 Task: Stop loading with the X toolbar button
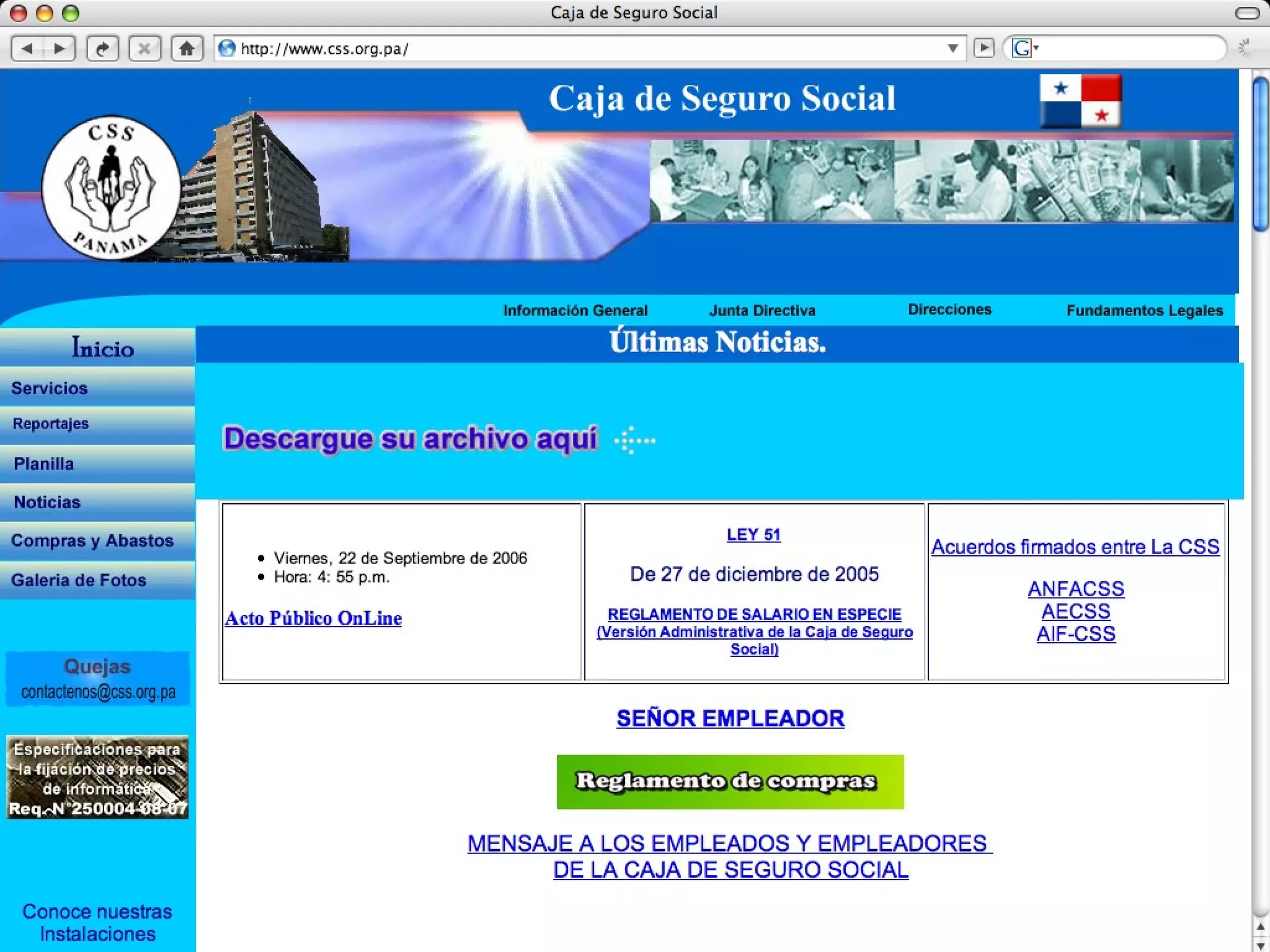pyautogui.click(x=144, y=48)
